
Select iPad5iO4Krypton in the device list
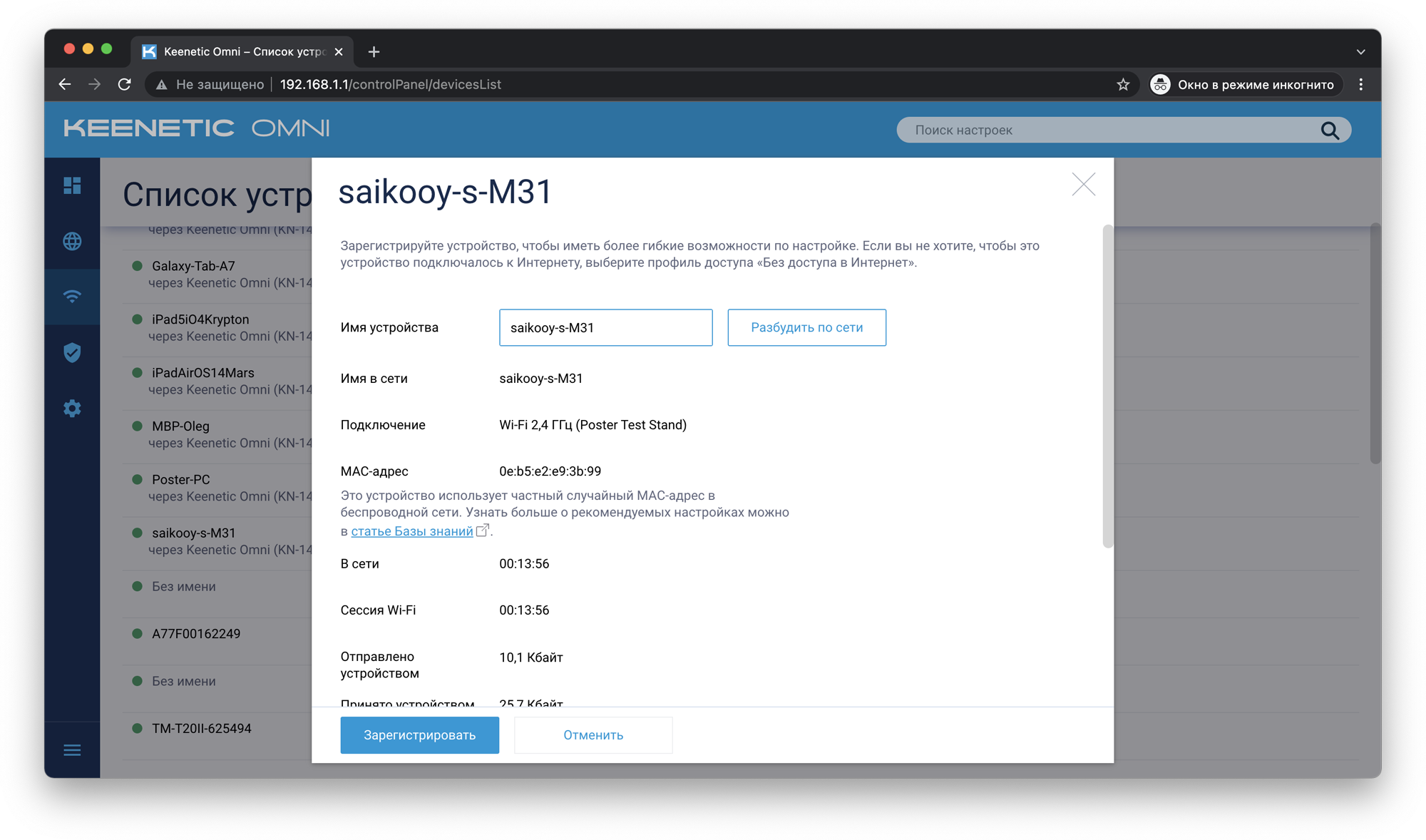(x=200, y=319)
